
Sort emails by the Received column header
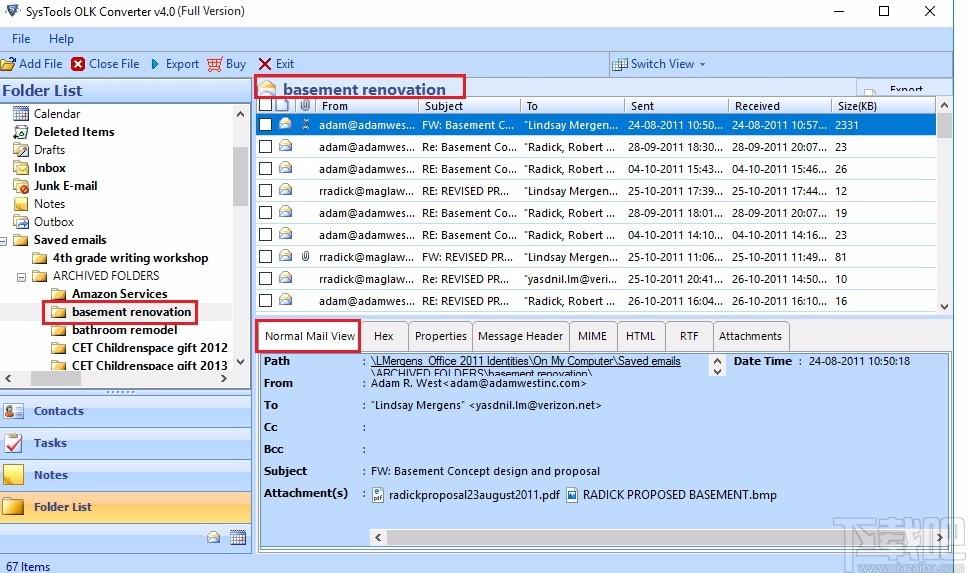(780, 106)
